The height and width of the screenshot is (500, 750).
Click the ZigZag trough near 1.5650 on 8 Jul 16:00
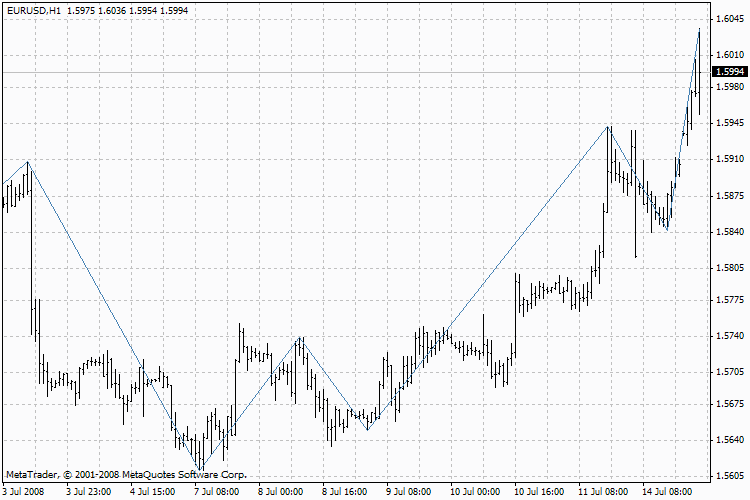[x=367, y=430]
